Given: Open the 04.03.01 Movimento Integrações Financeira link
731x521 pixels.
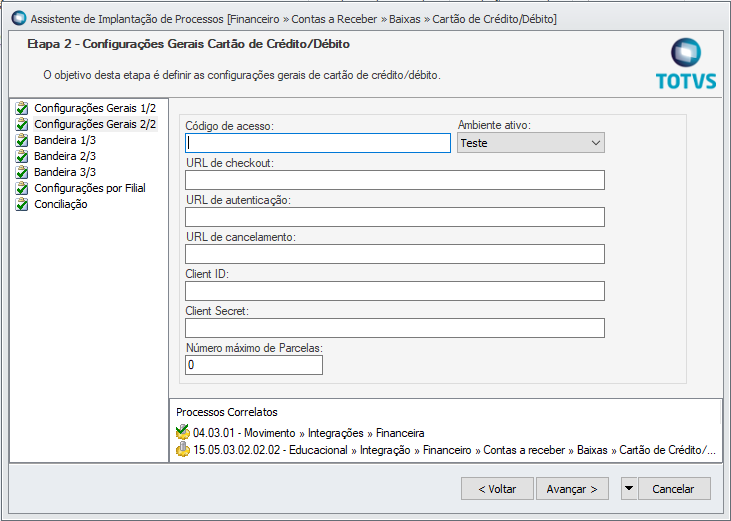Looking at the screenshot, I should click(x=309, y=433).
